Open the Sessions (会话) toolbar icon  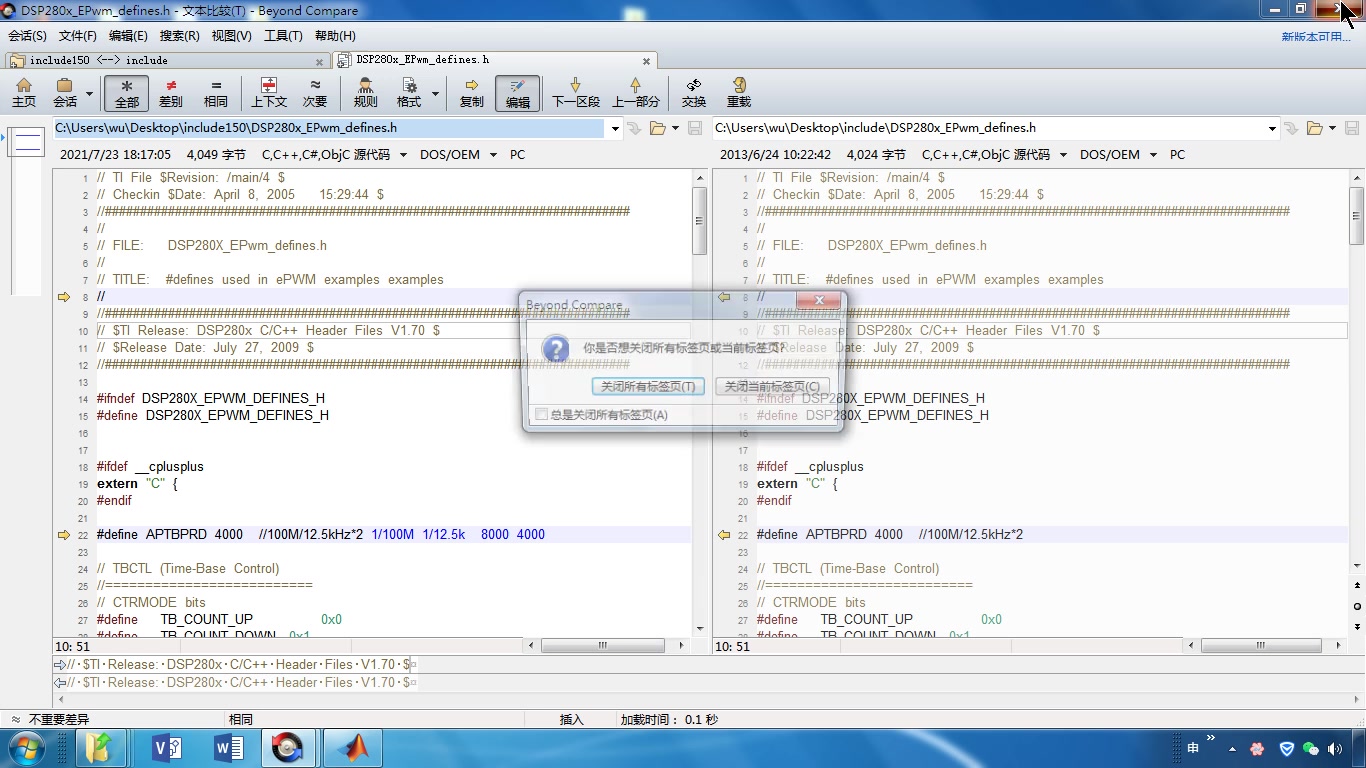[x=65, y=93]
